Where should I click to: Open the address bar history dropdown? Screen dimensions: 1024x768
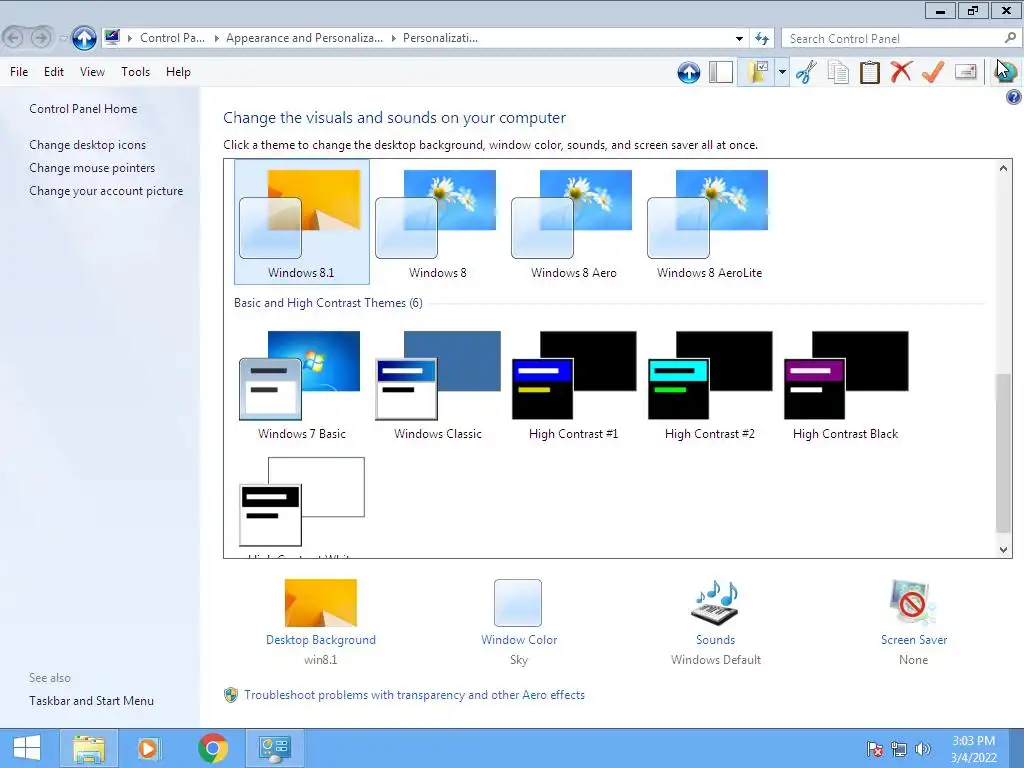pos(739,38)
